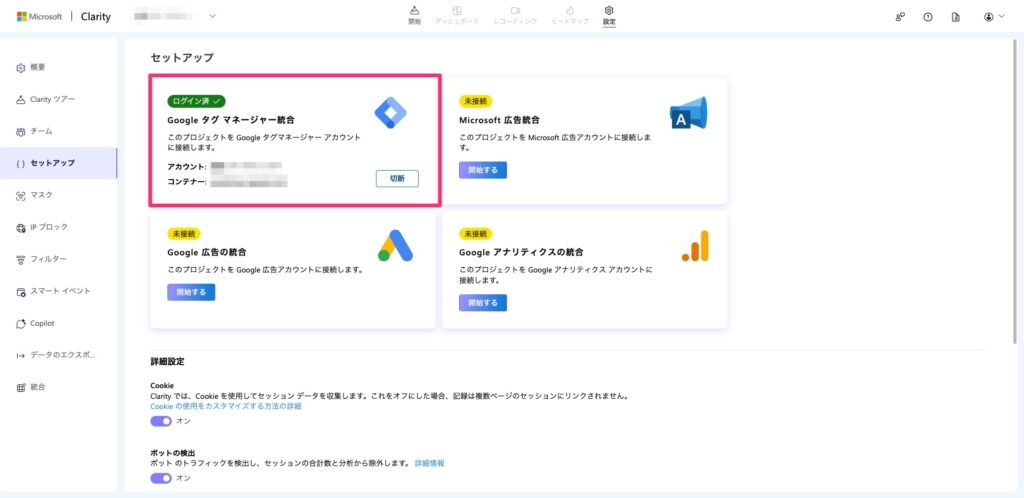Click the ダッシュボード icon in the top bar
Image resolution: width=1024 pixels, height=498 pixels.
tap(457, 14)
